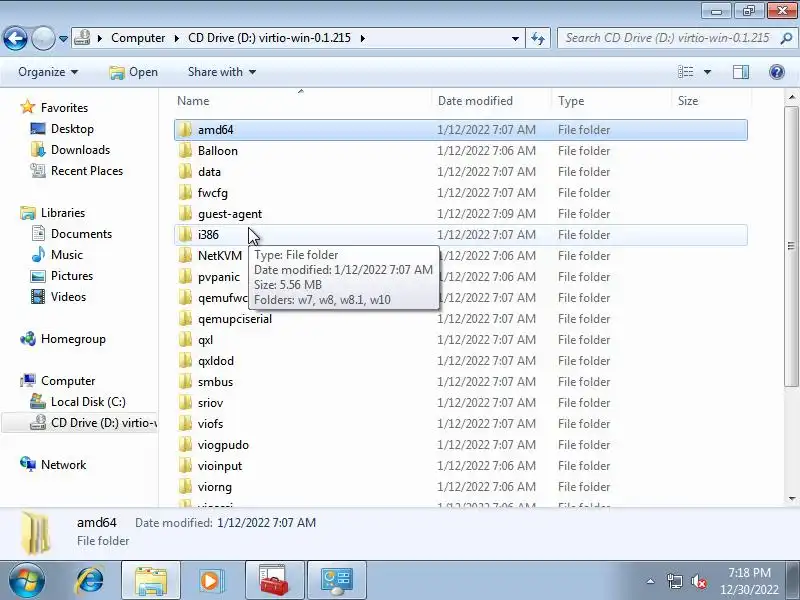The width and height of the screenshot is (800, 600).
Task: Open Help with the question mark icon
Action: tap(777, 72)
